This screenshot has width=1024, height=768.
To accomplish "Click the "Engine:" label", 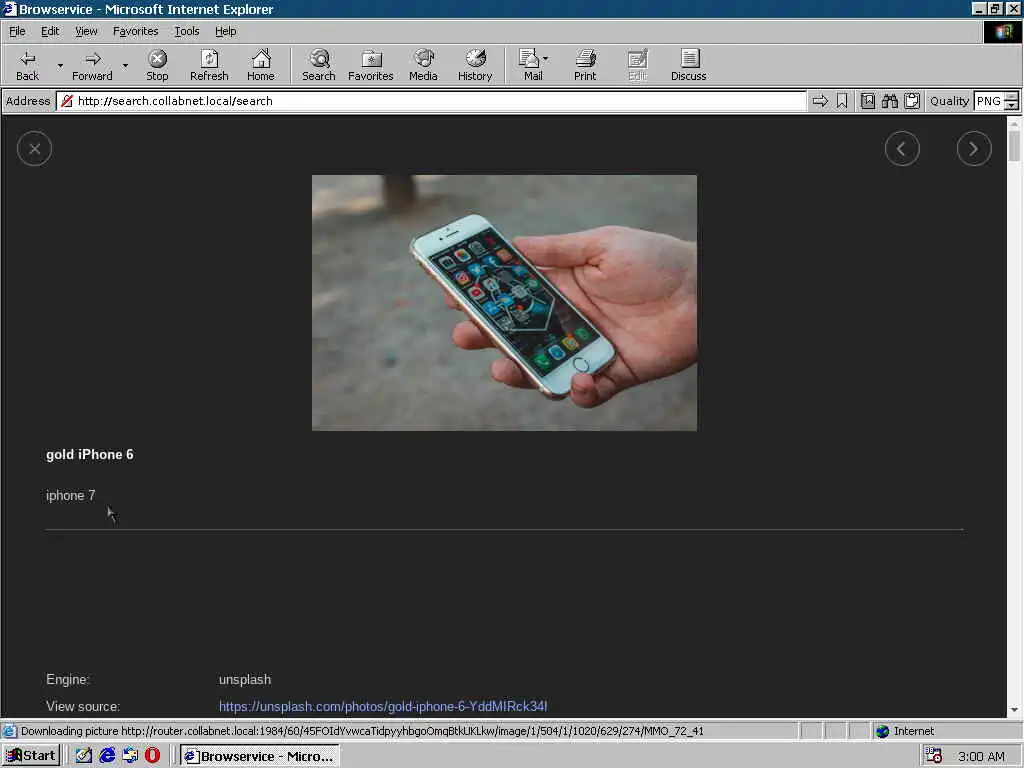I will [x=68, y=679].
